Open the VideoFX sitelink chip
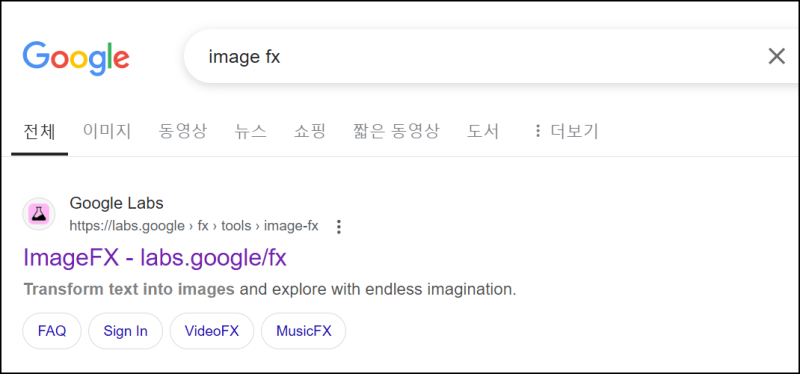The height and width of the screenshot is (374, 800). [x=212, y=331]
